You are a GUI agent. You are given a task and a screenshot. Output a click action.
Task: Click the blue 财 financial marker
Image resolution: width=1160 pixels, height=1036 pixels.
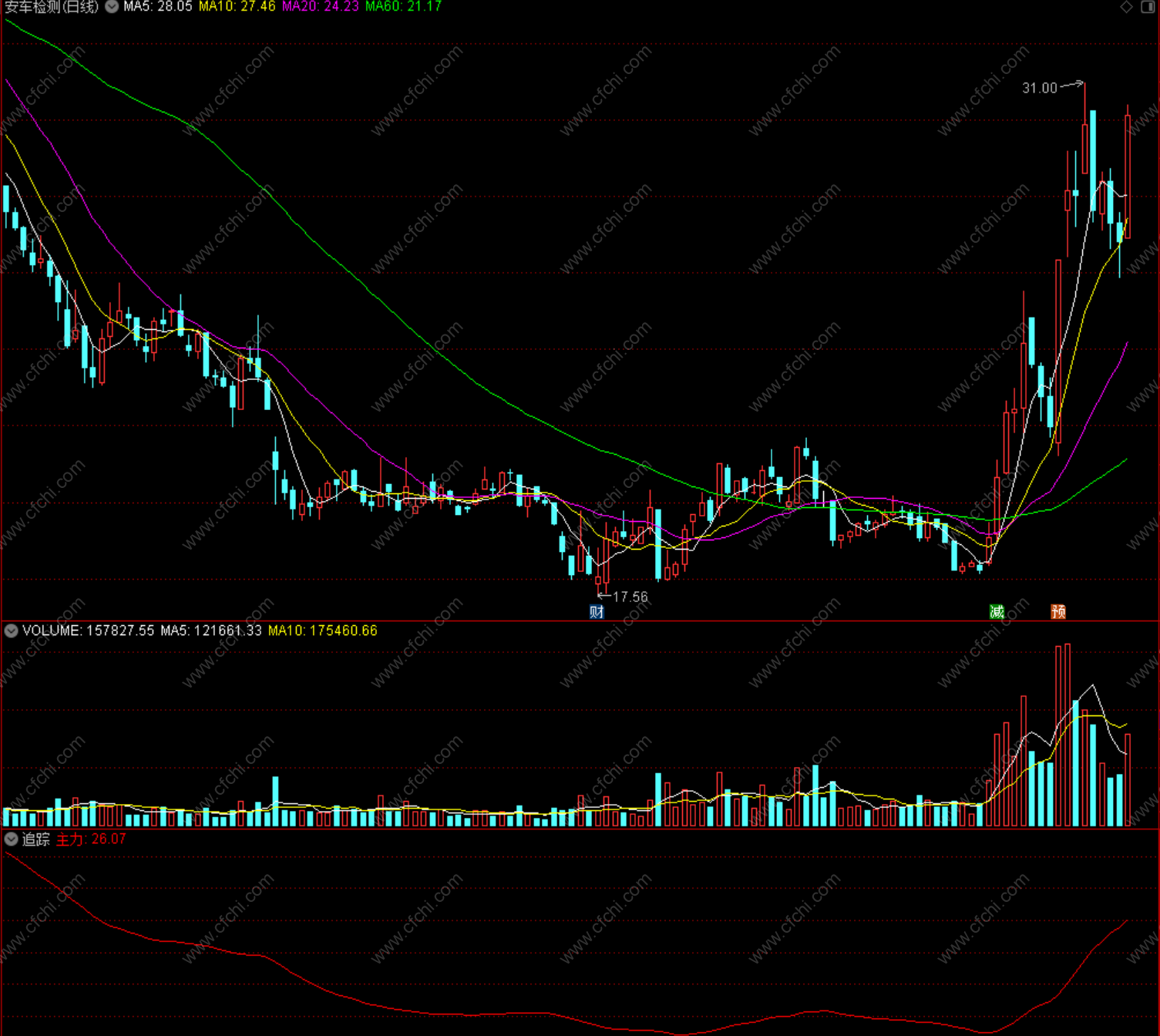(597, 612)
